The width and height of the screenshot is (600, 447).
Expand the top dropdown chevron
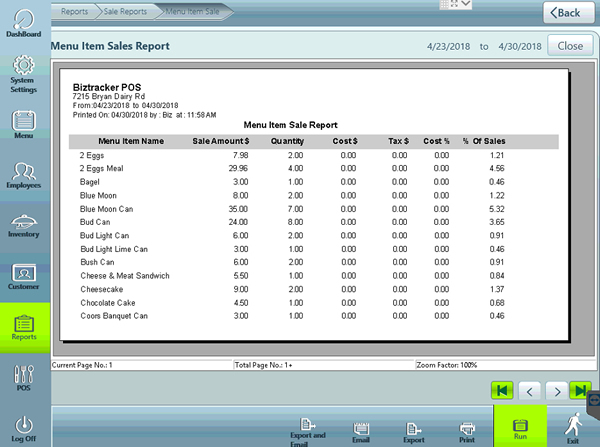point(466,4)
